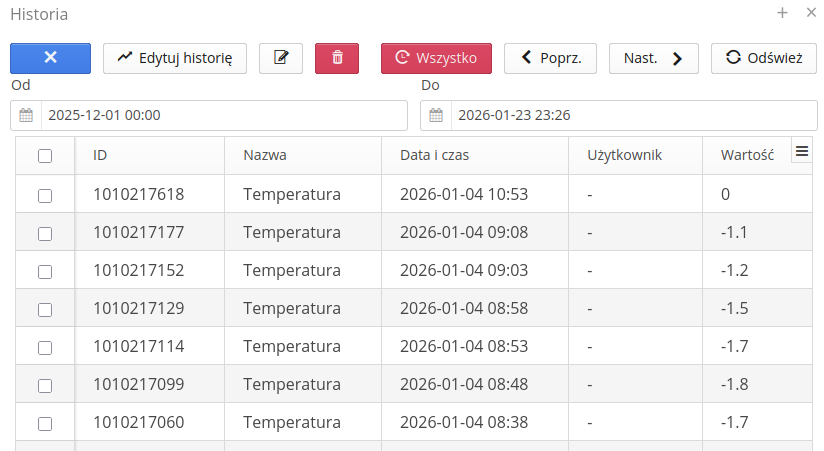Tick checkbox for row 1010217099
824x451 pixels.
tap(45, 385)
